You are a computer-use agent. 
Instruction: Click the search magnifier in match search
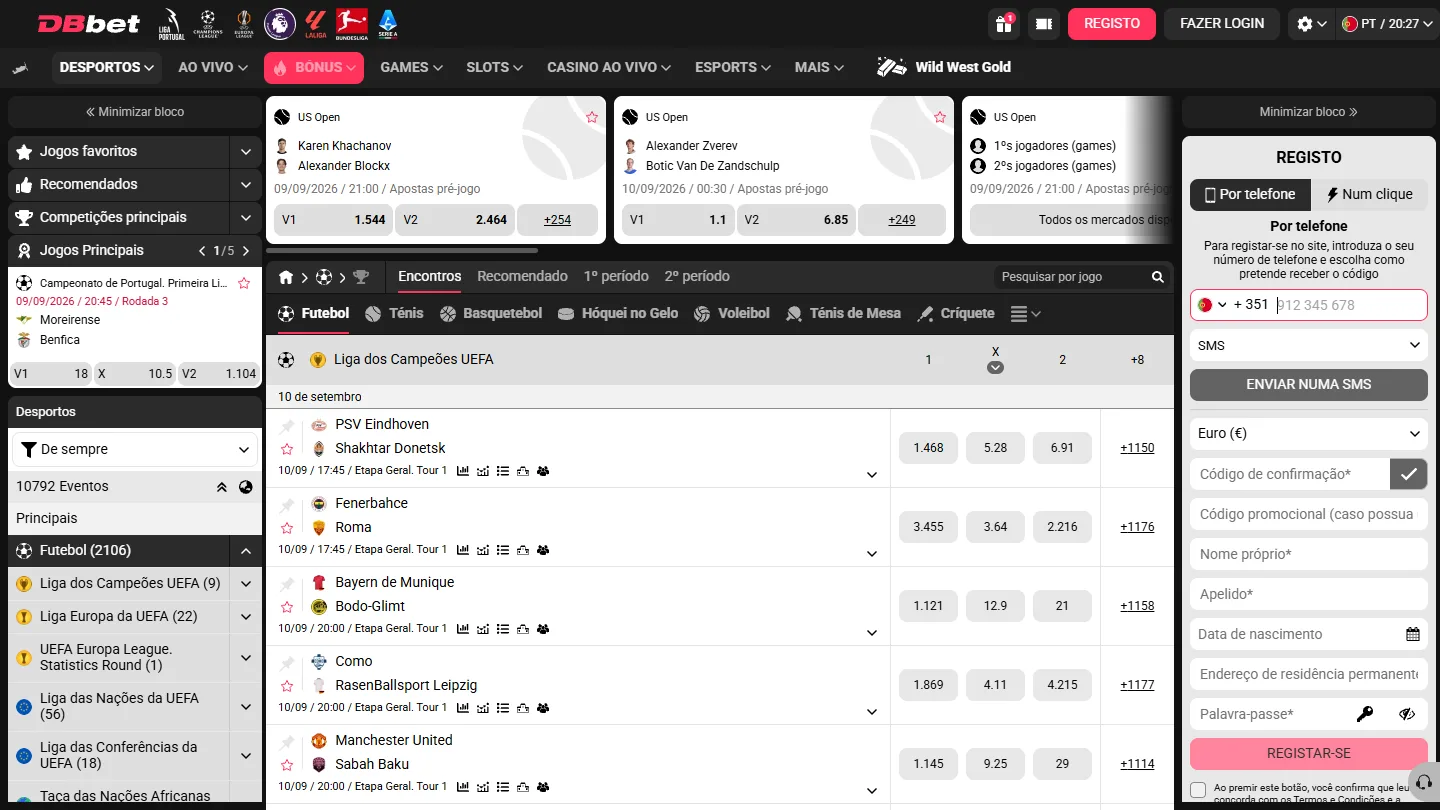1158,277
